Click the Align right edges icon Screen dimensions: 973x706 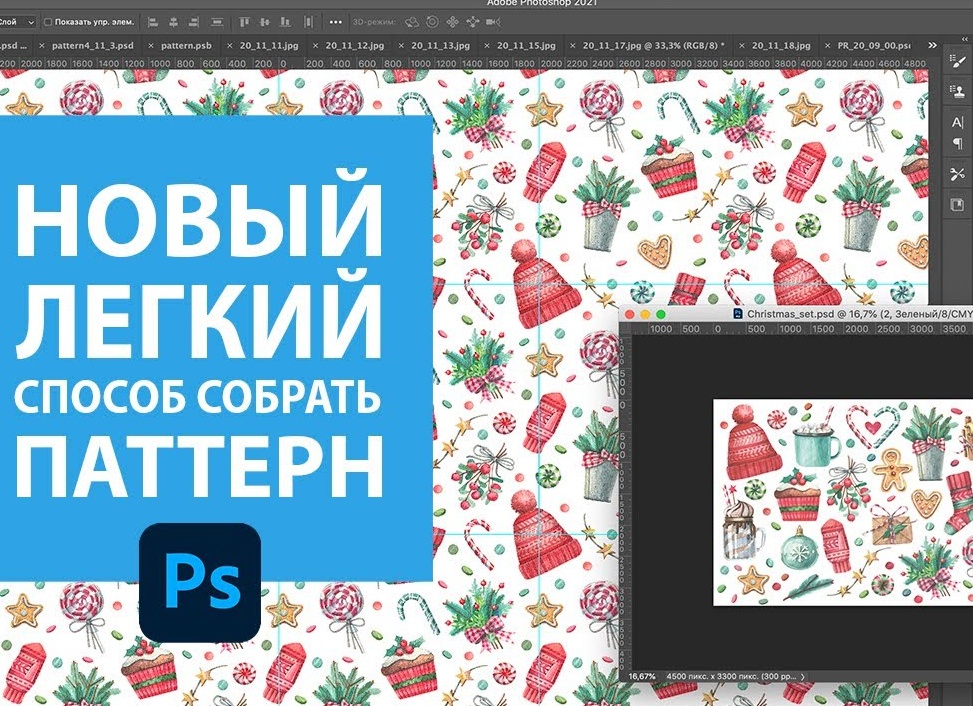[194, 22]
